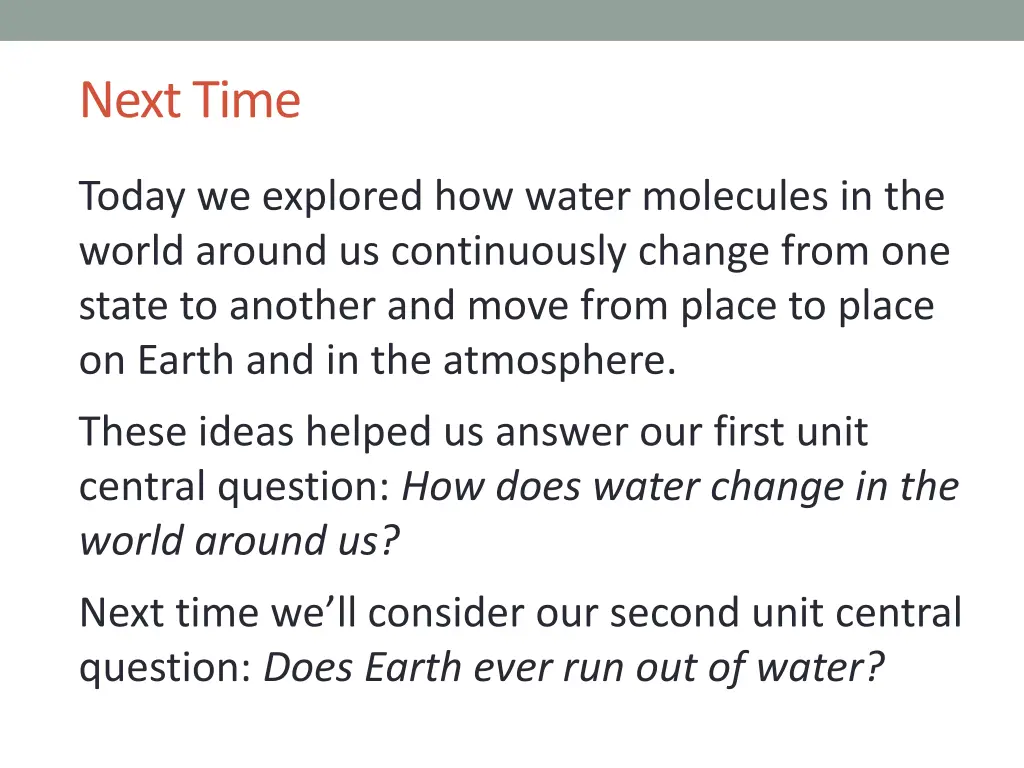Click the text 'state to another'
The height and width of the screenshot is (768, 1024).
click(228, 306)
